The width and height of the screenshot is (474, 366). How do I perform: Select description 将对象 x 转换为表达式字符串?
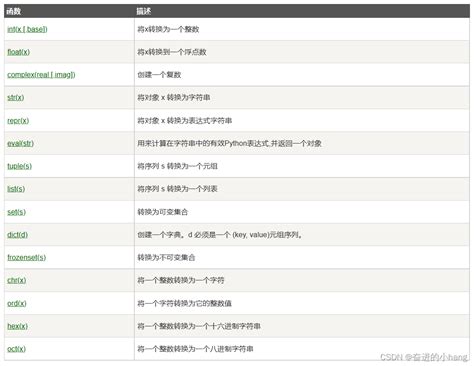coord(185,120)
